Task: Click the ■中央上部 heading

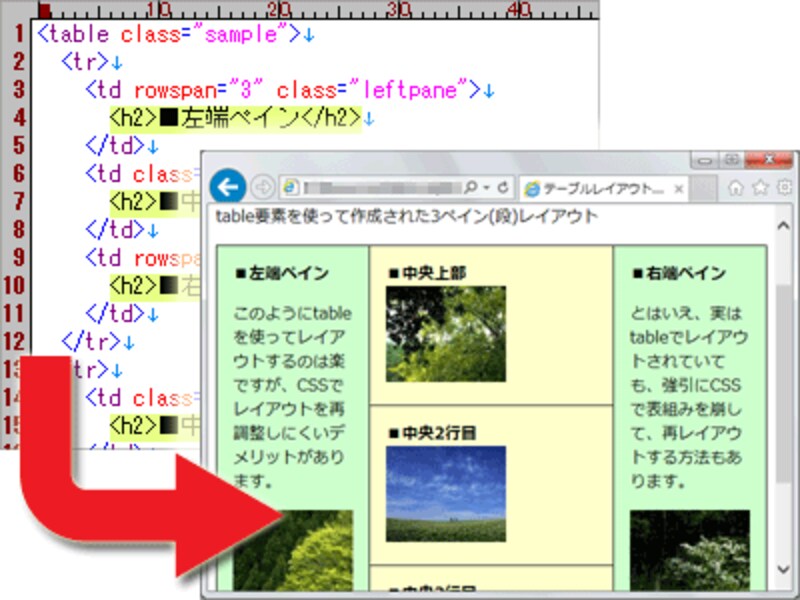Action: [427, 273]
